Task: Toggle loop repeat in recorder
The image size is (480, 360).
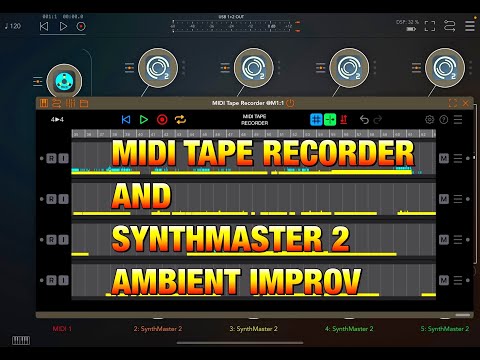Action: click(x=180, y=120)
